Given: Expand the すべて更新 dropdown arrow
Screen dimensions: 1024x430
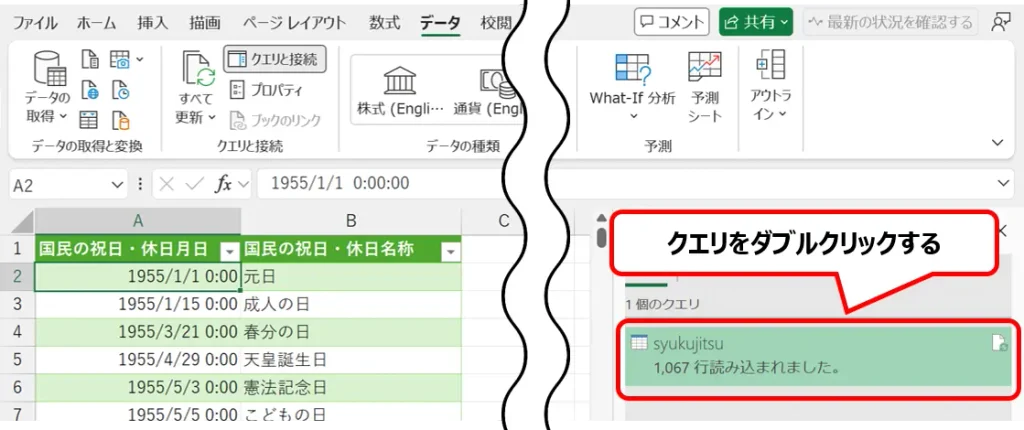Looking at the screenshot, I should point(212,118).
